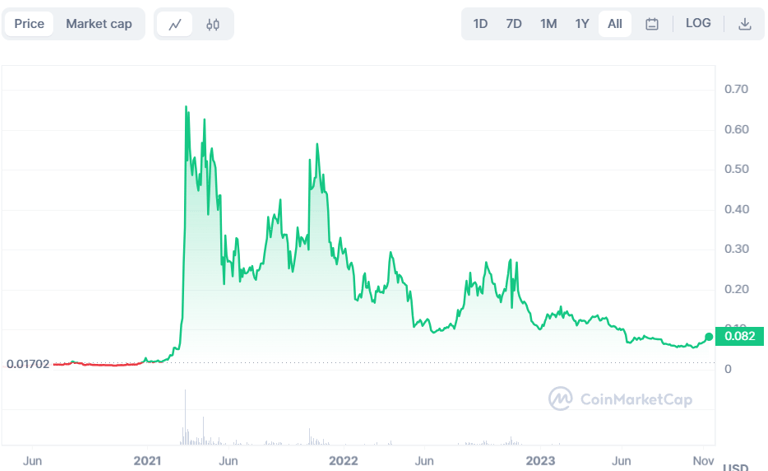The image size is (768, 471).
Task: Click the tallest volume bar in 2021
Action: pos(186,418)
